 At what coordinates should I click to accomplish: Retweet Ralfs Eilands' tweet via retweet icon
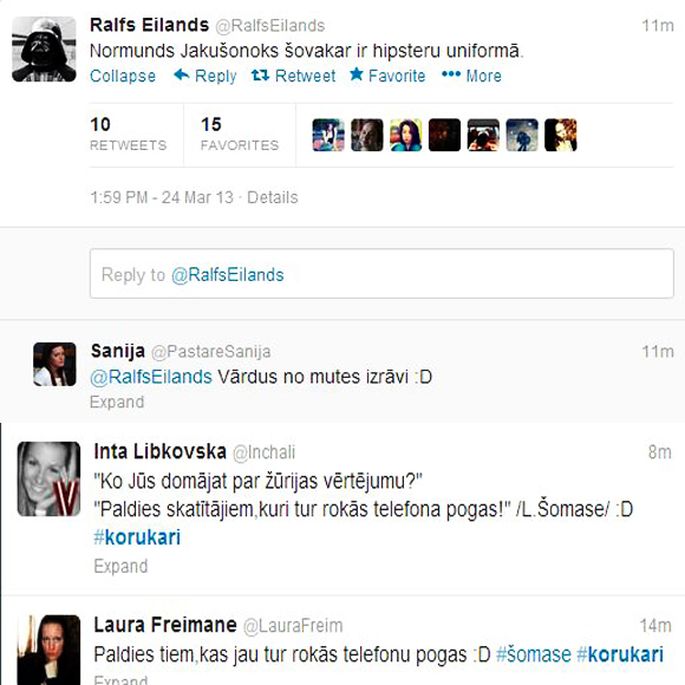260,76
